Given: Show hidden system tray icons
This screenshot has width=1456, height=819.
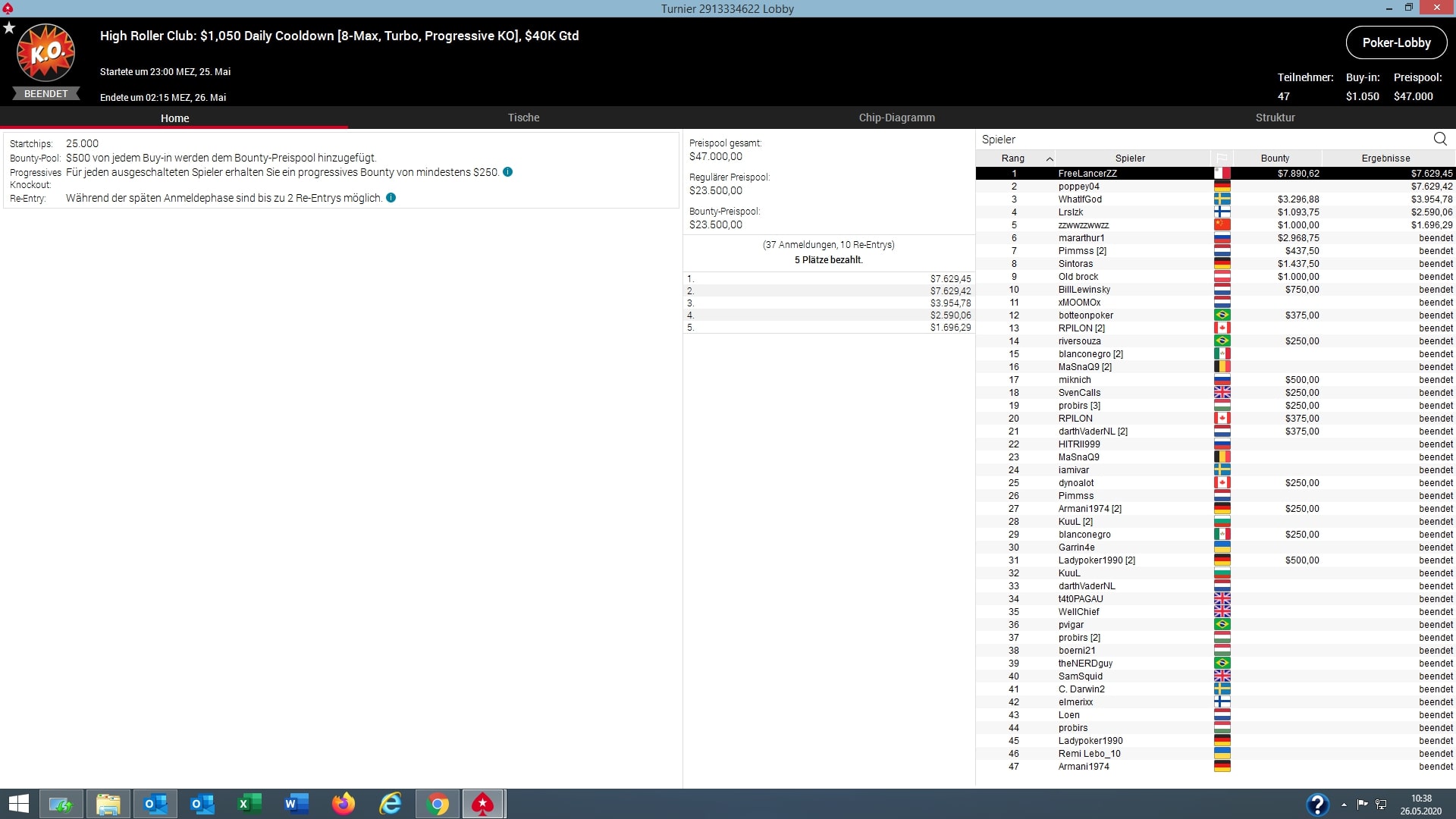Looking at the screenshot, I should 1344,805.
